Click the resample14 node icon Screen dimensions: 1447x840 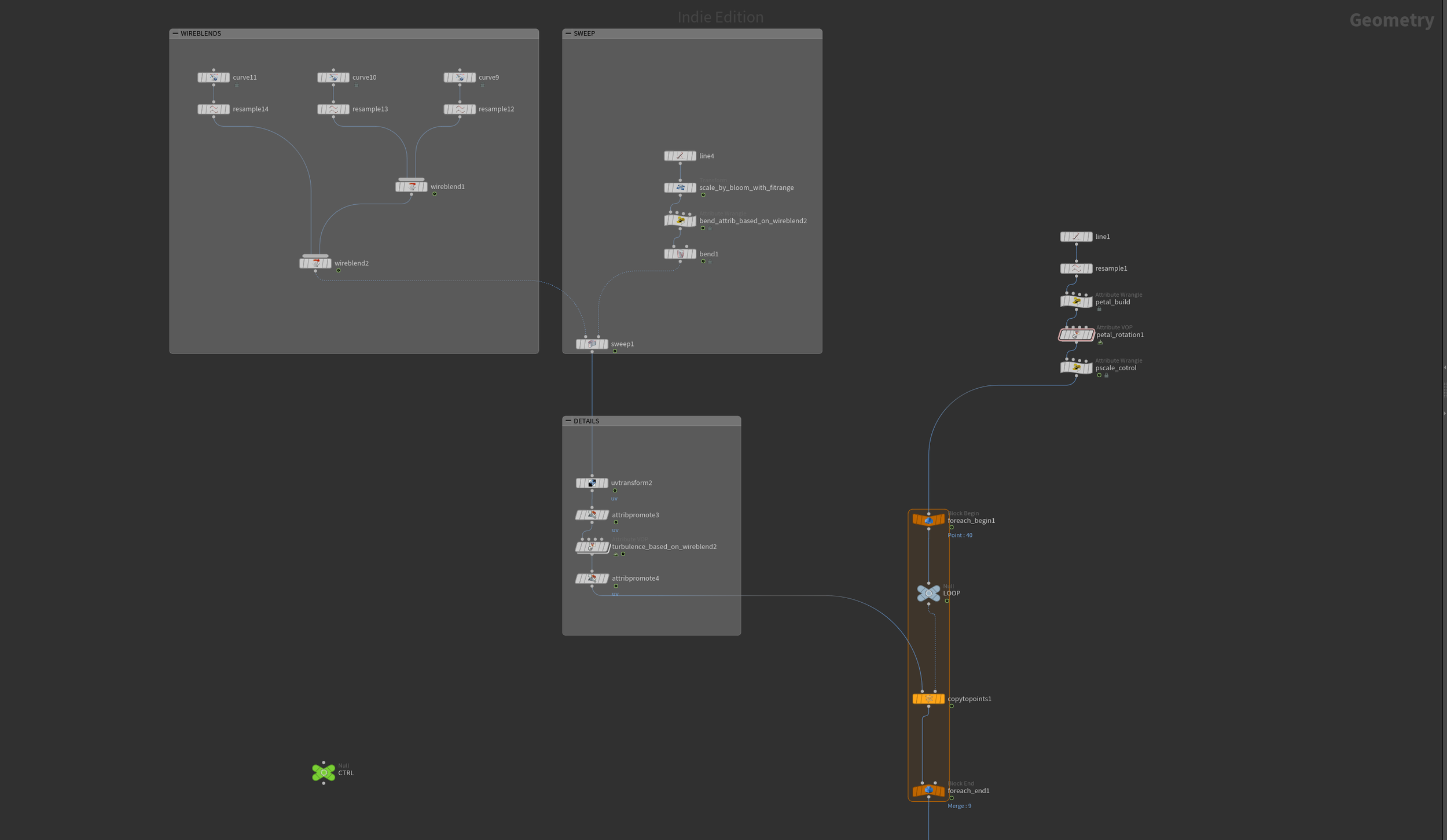(214, 109)
